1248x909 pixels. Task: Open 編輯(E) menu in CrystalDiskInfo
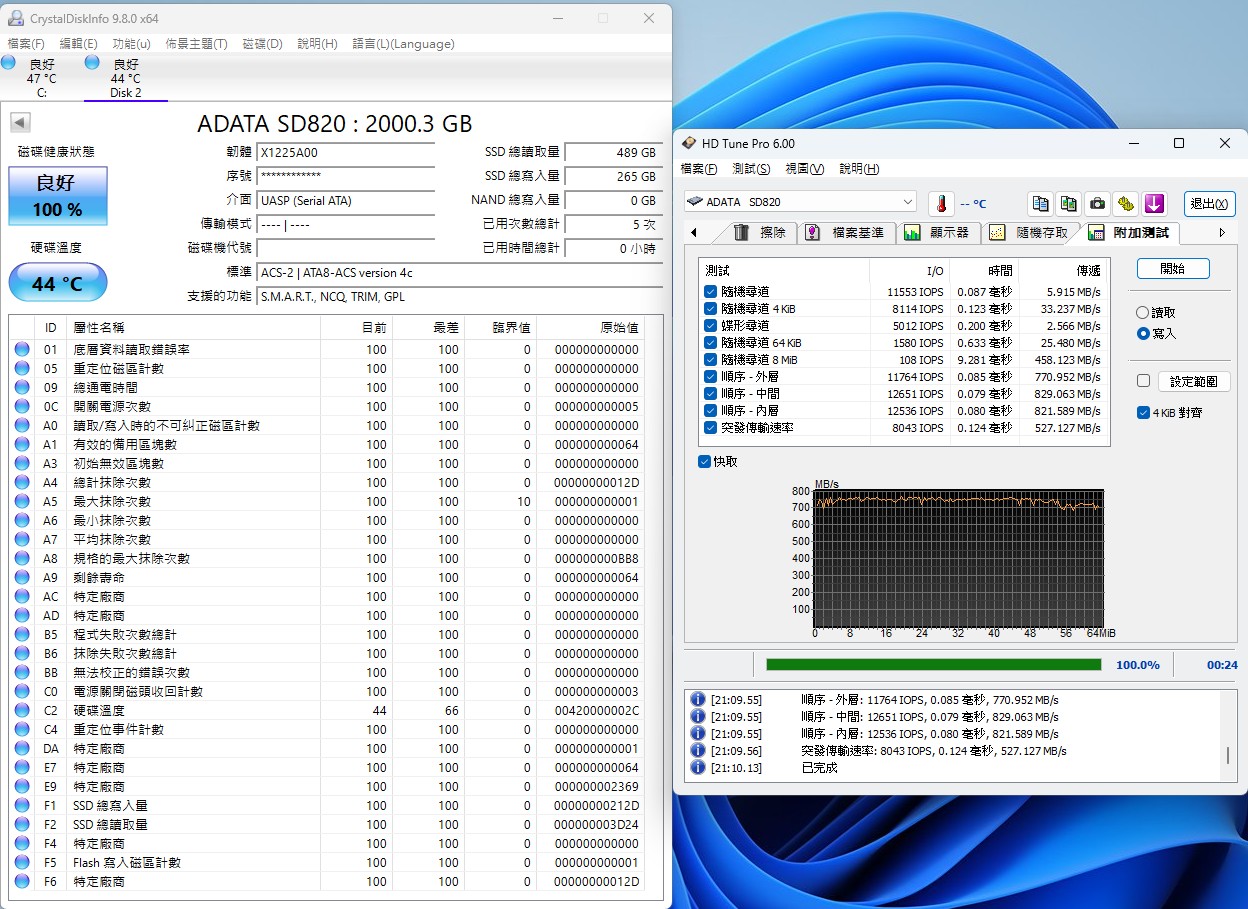coord(79,44)
